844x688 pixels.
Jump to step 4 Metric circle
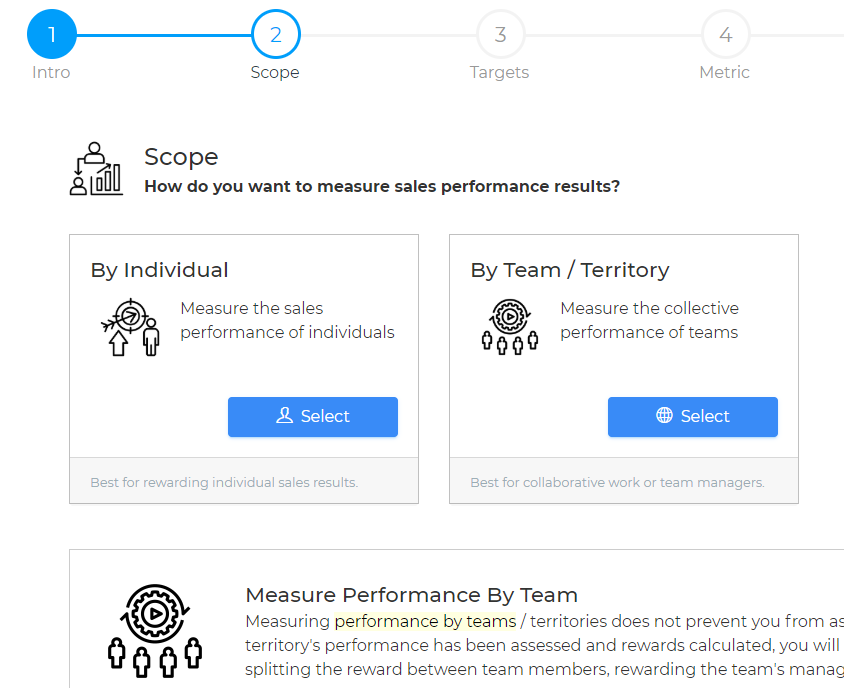click(725, 35)
